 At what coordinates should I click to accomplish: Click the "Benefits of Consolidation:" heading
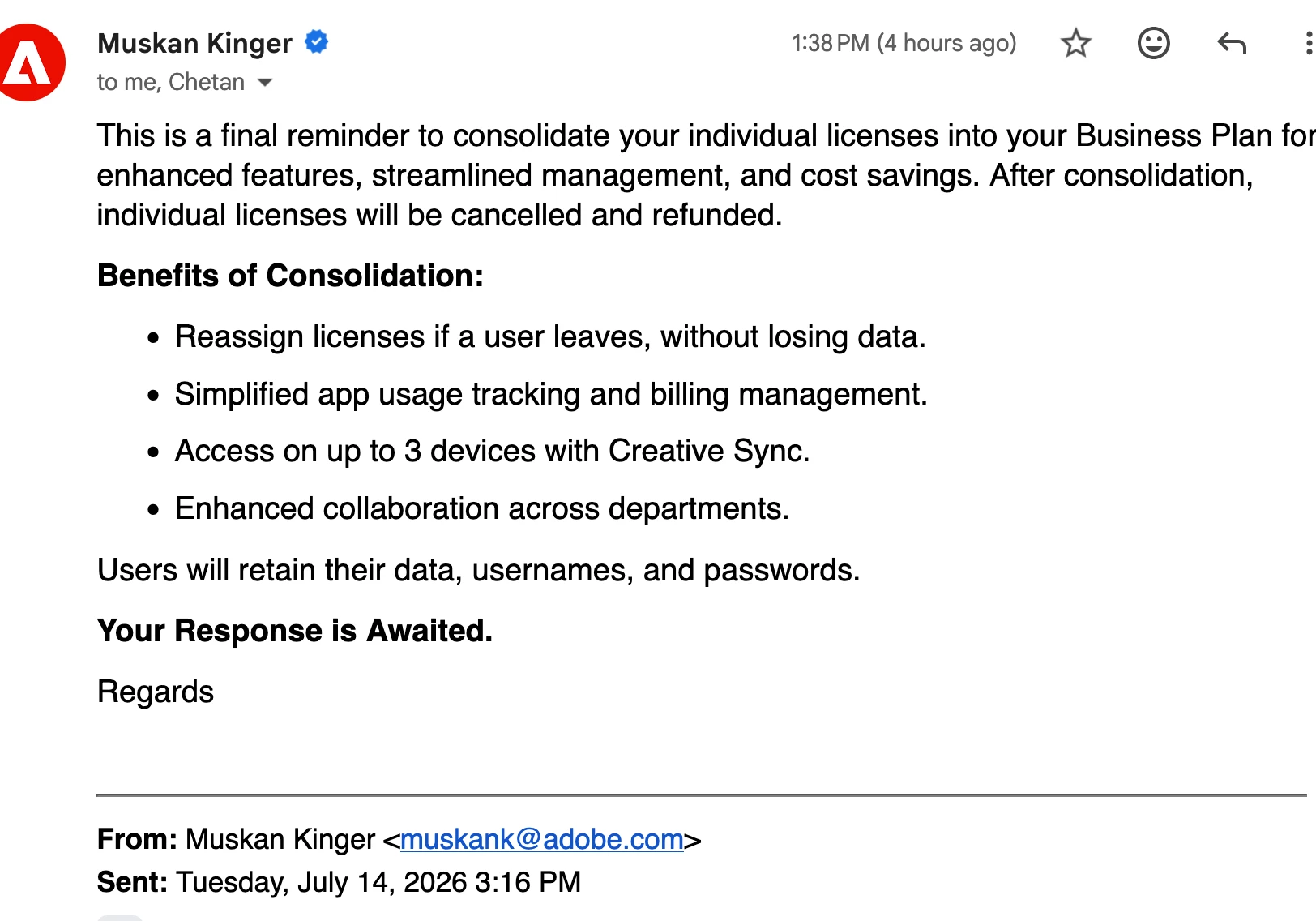(290, 276)
